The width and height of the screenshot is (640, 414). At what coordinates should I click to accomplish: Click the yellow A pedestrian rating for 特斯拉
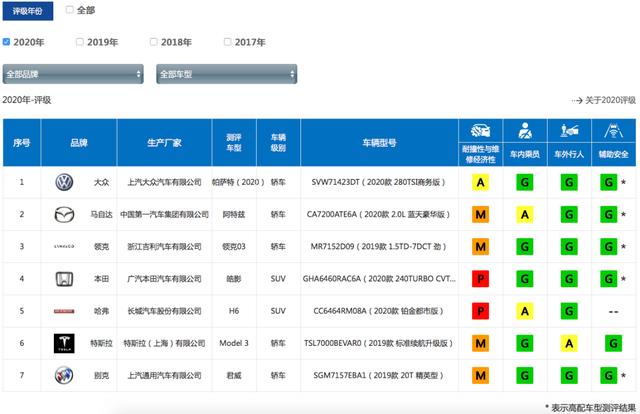coord(569,343)
